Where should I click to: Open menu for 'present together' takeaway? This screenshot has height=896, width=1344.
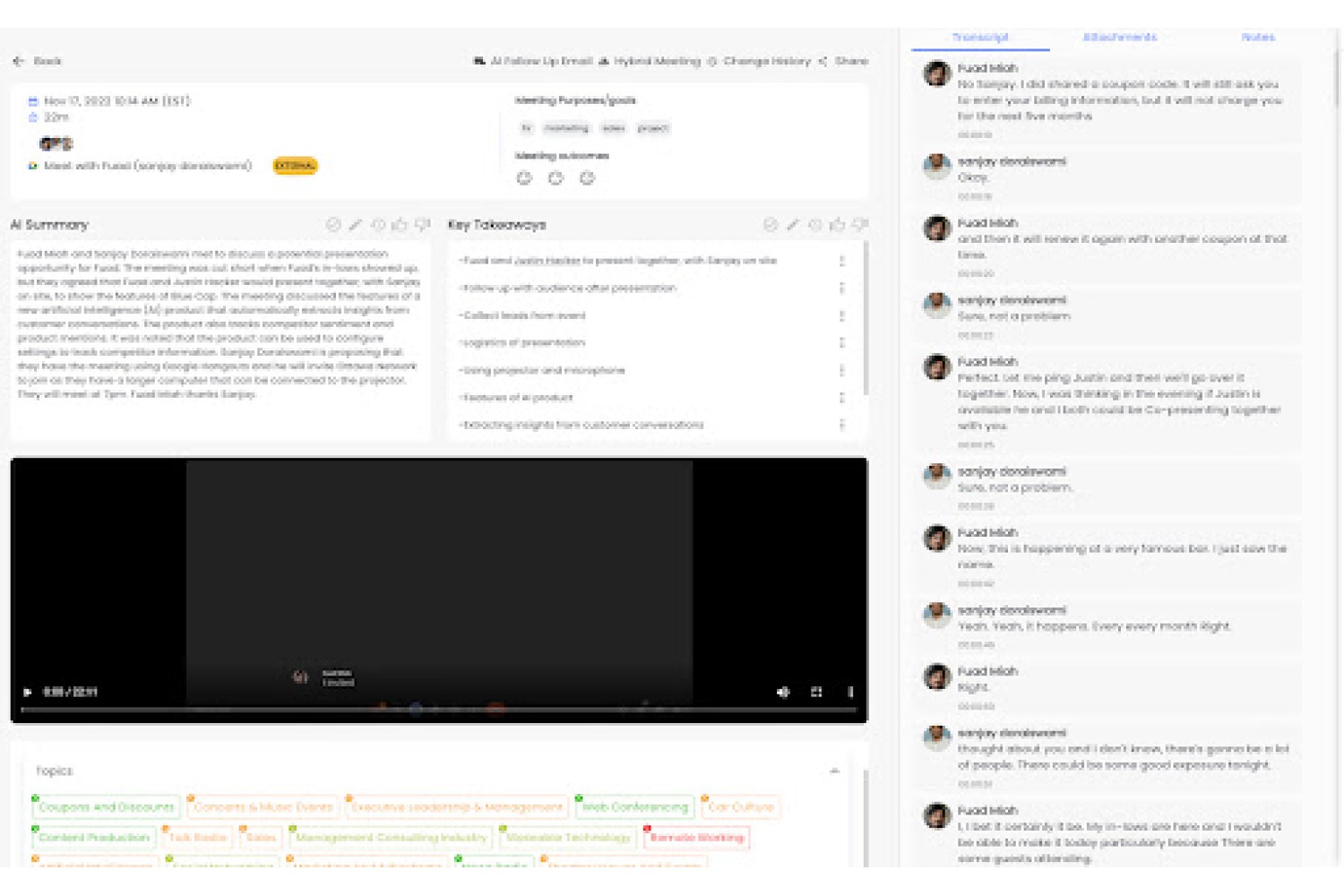pos(841,261)
